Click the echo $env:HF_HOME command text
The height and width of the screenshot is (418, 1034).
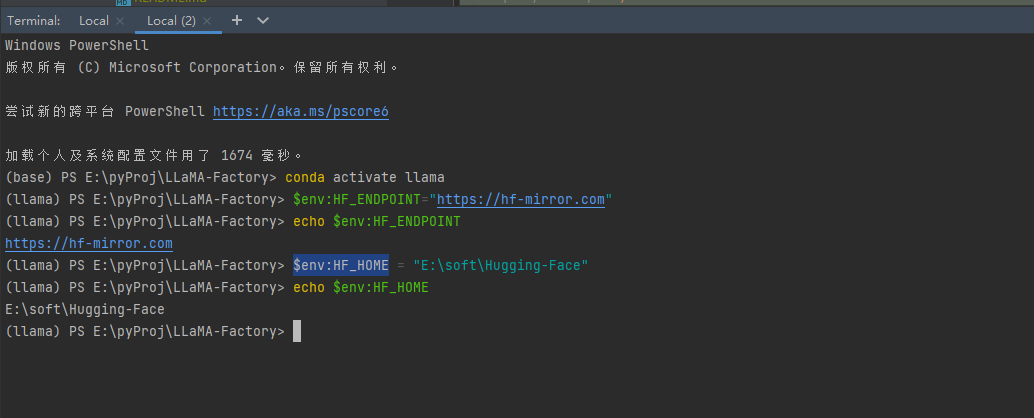361,287
